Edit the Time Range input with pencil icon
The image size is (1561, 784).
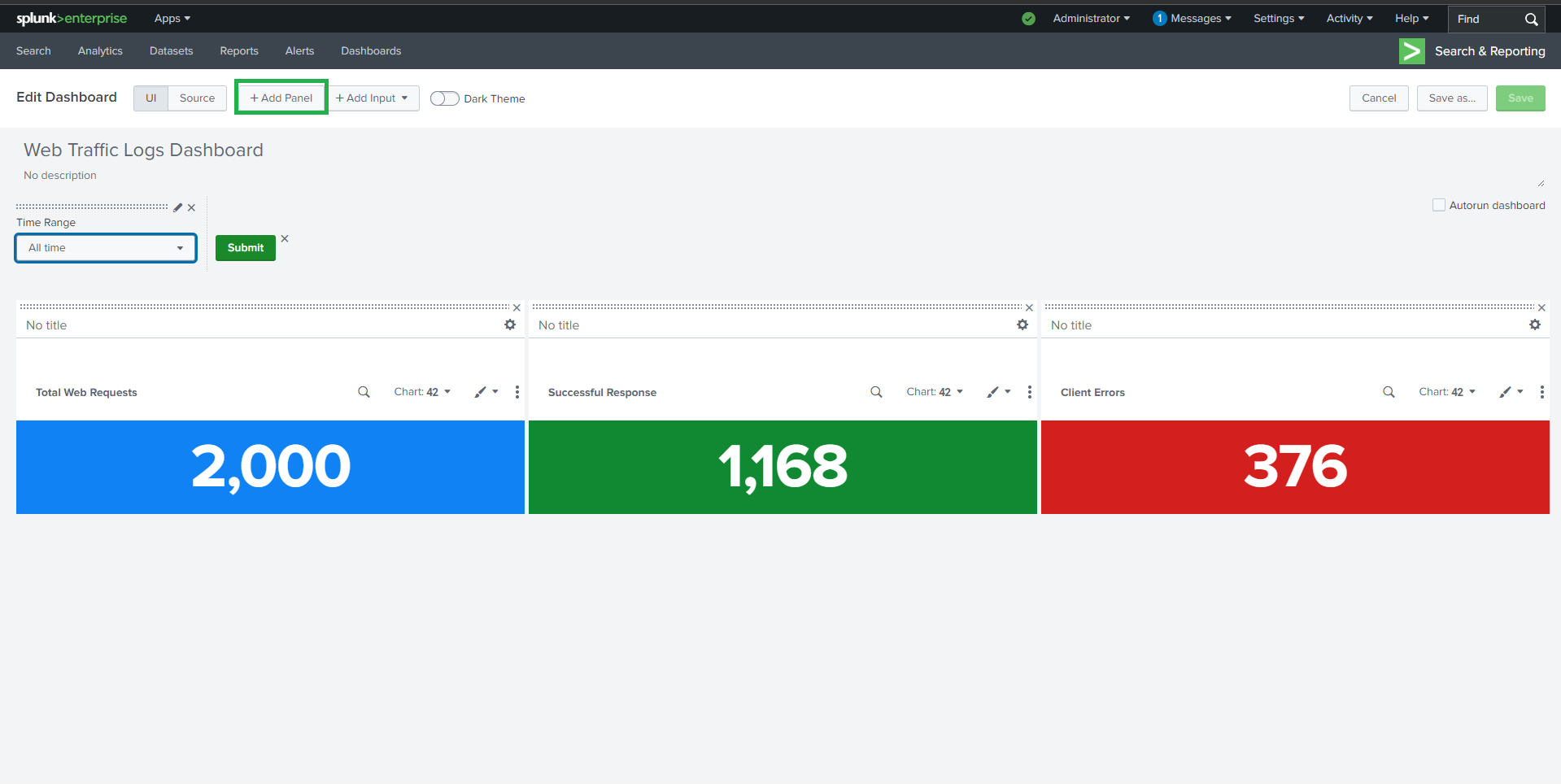tap(178, 207)
